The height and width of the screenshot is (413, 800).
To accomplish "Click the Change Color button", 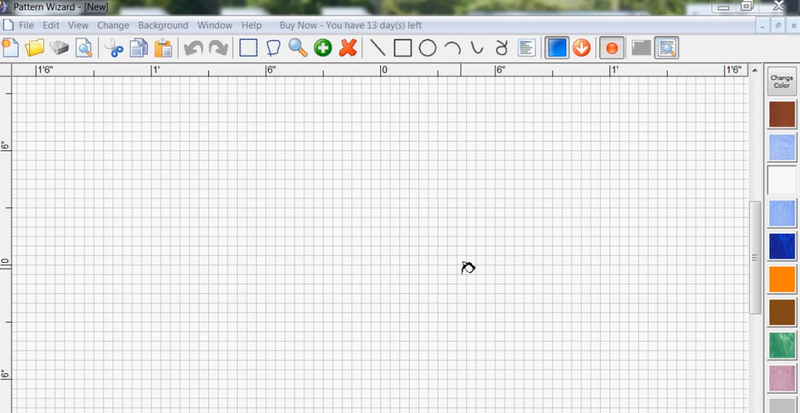I will tap(782, 82).
